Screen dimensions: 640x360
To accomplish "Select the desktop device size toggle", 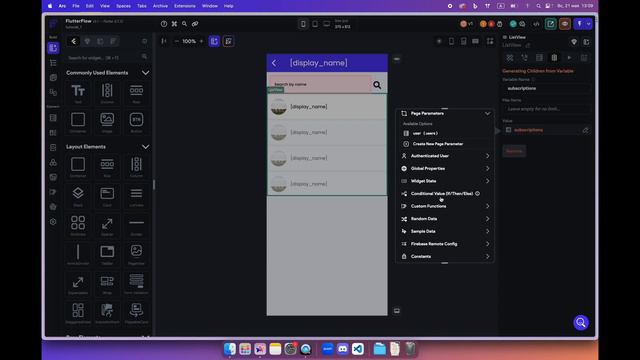I will coord(327,24).
